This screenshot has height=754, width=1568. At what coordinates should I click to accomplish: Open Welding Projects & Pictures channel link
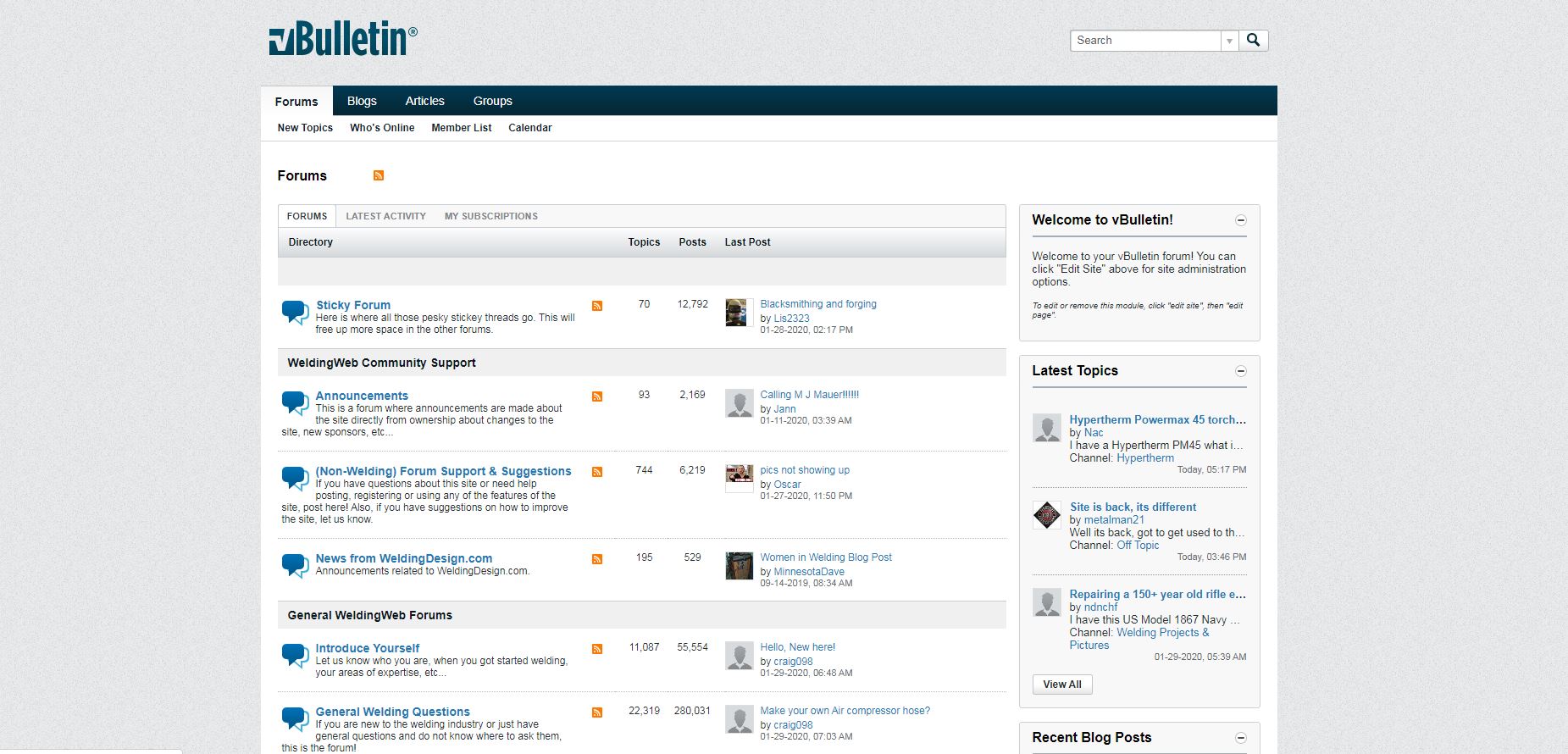(1139, 639)
